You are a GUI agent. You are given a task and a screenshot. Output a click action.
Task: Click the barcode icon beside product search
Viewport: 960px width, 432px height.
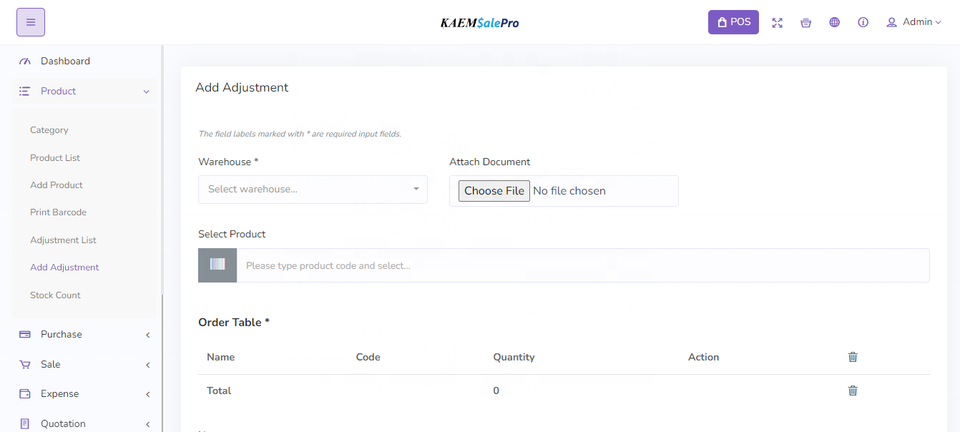pyautogui.click(x=217, y=265)
